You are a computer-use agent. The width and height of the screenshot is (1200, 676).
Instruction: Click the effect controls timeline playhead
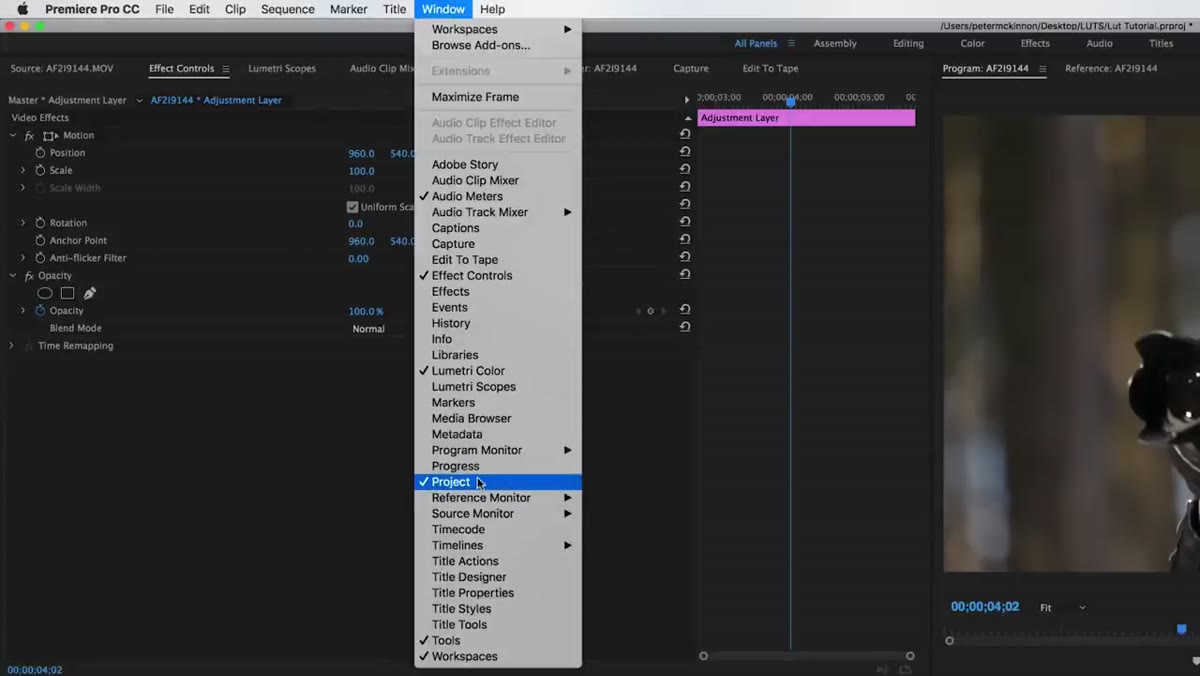pyautogui.click(x=790, y=102)
